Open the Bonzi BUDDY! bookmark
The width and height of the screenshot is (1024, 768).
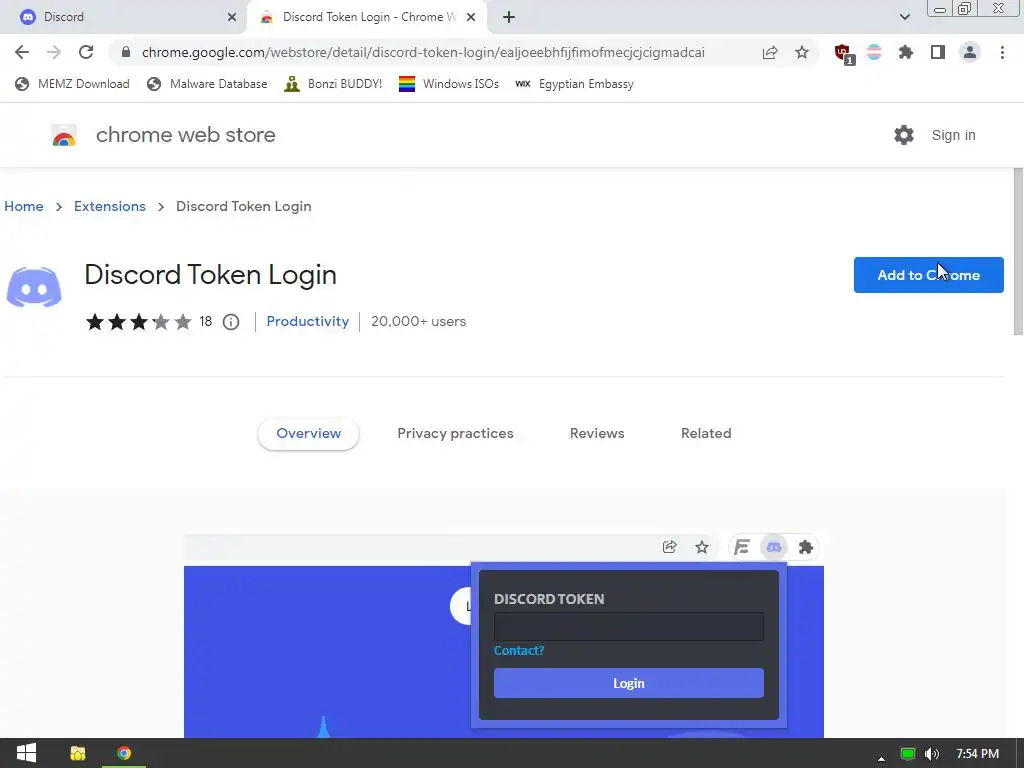pyautogui.click(x=333, y=84)
